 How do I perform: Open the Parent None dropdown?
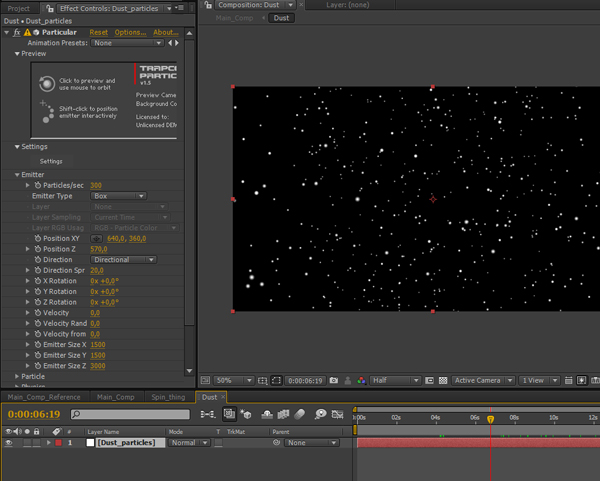tap(312, 443)
